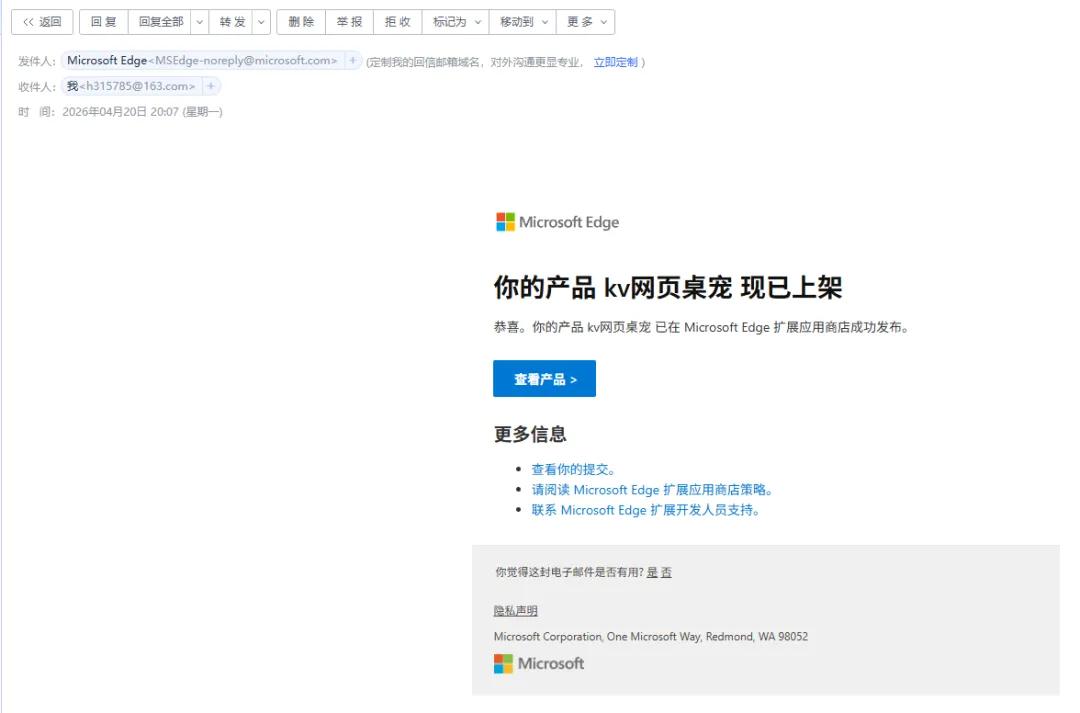Delete the mail with 删除
1080x713 pixels.
coord(301,22)
